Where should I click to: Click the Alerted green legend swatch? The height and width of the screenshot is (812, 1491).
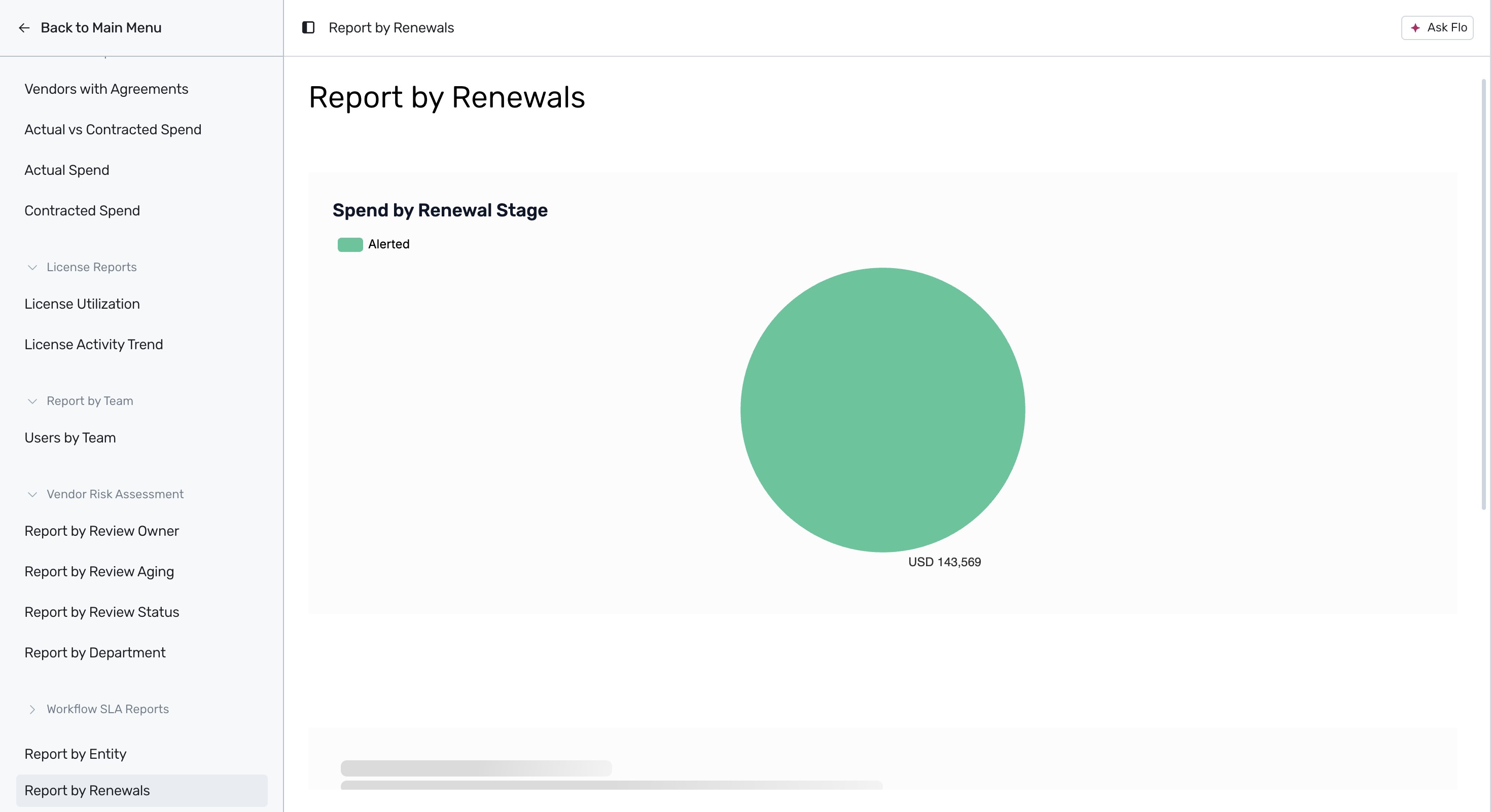click(350, 244)
